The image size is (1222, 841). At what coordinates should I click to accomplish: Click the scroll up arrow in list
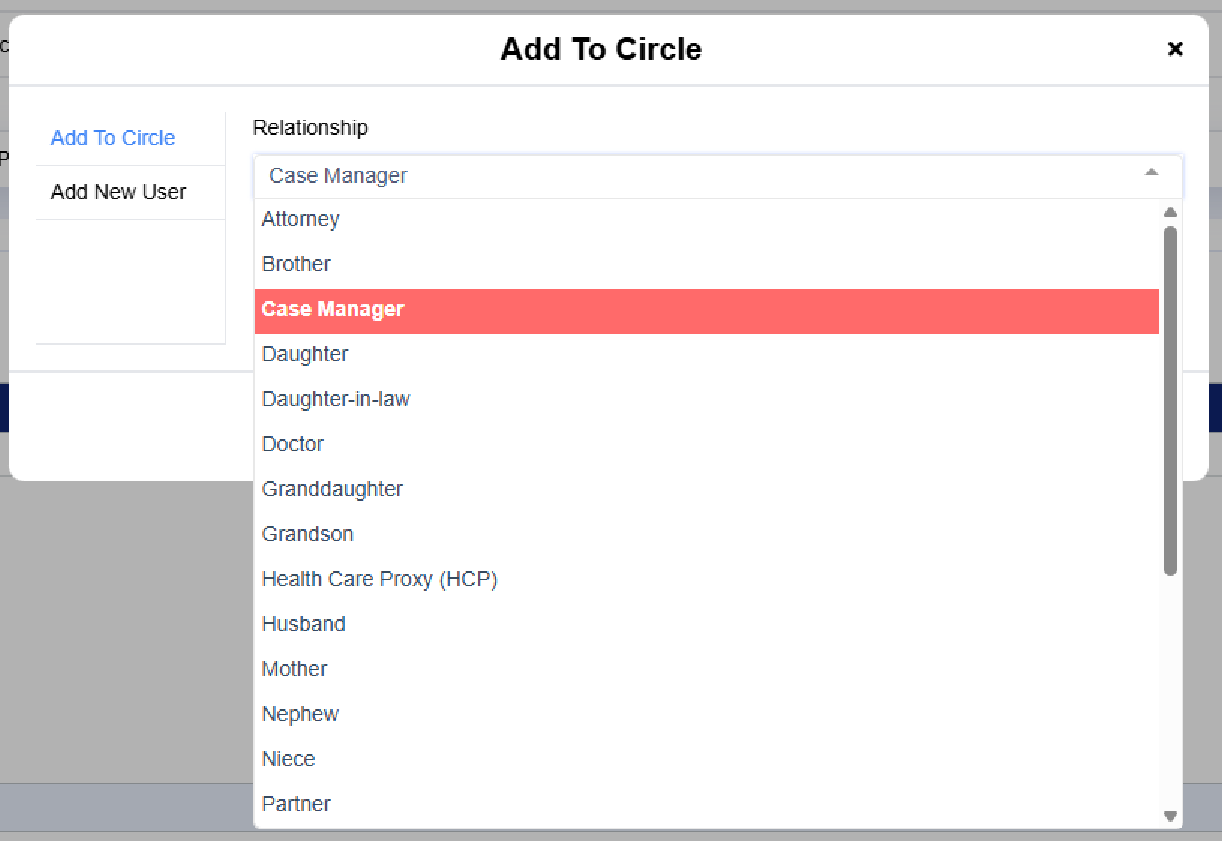pyautogui.click(x=1170, y=212)
